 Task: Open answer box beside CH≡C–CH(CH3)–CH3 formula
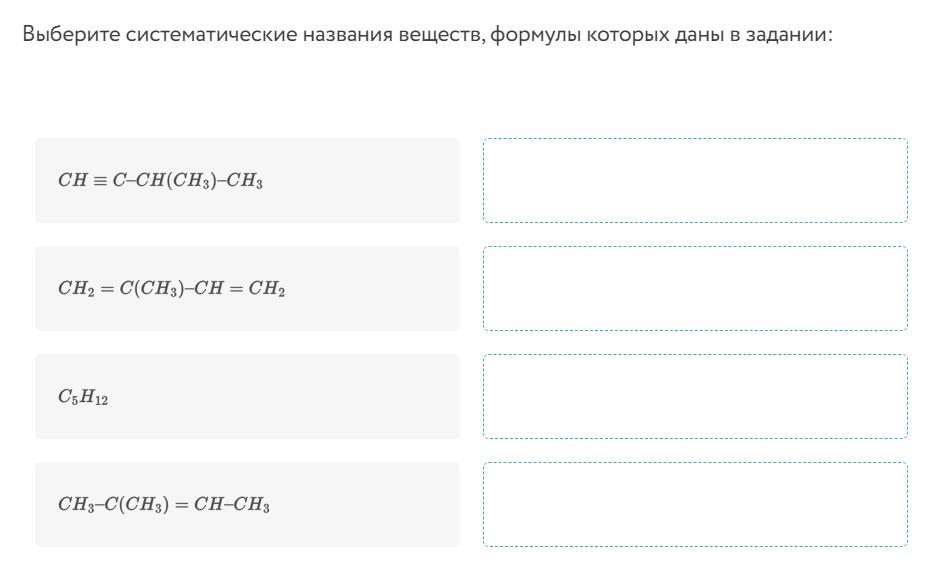click(695, 180)
